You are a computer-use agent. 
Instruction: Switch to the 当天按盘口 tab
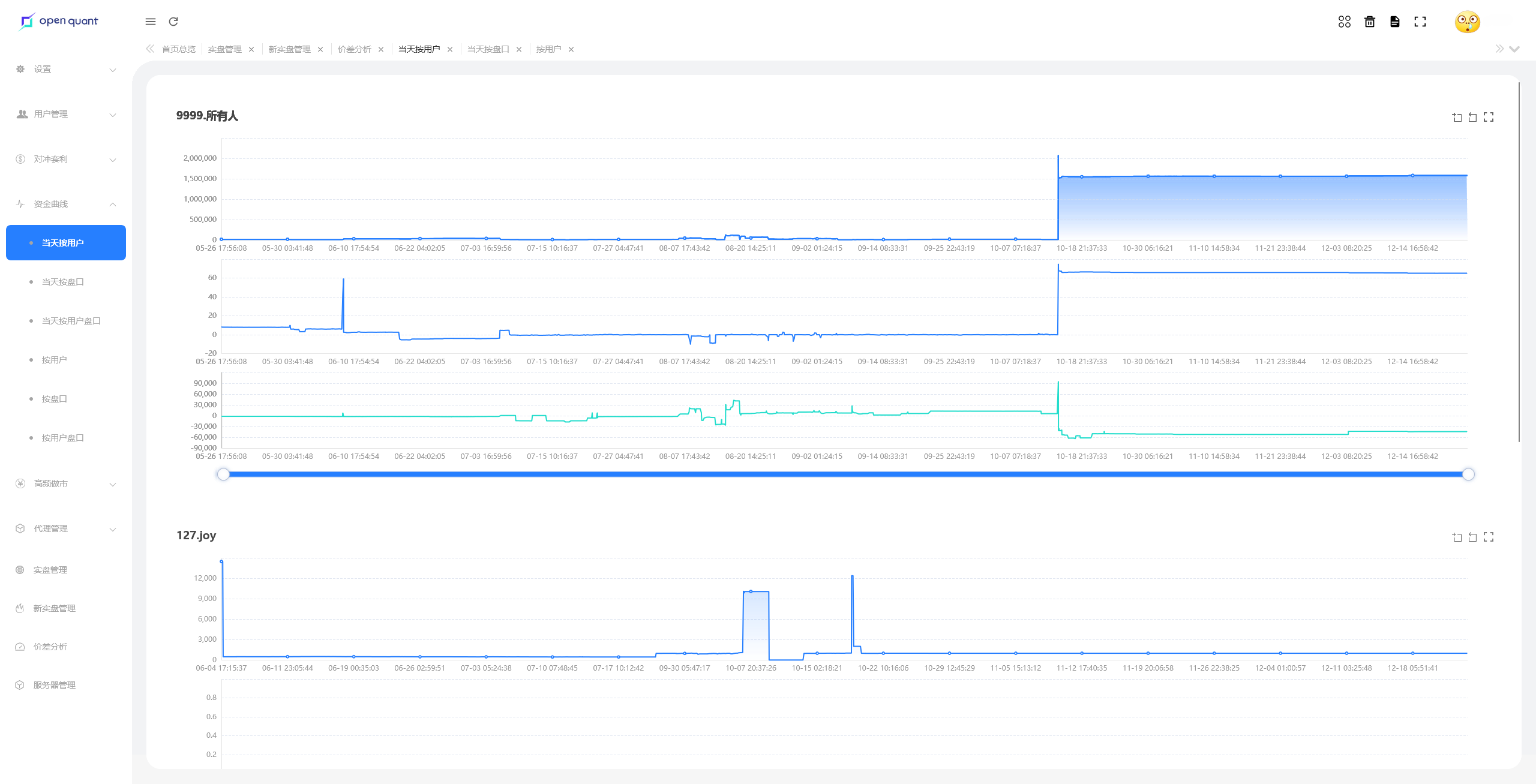click(x=488, y=49)
